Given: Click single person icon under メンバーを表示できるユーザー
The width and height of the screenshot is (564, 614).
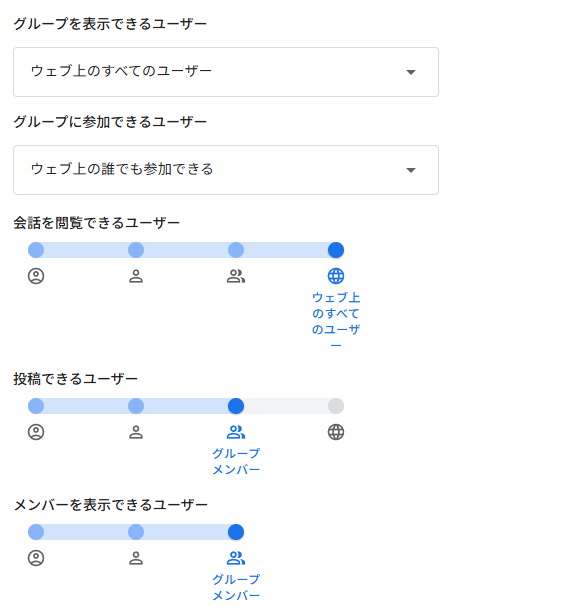Looking at the screenshot, I should [136, 558].
